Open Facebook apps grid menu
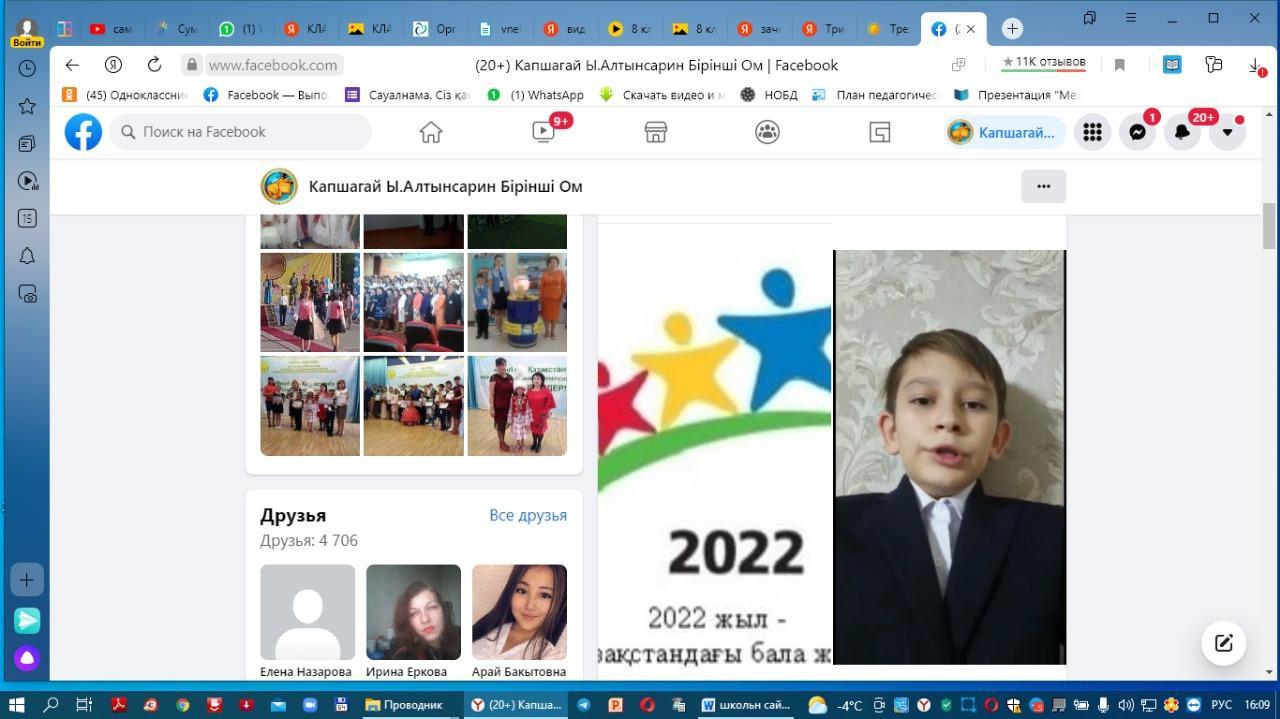 coord(1092,132)
